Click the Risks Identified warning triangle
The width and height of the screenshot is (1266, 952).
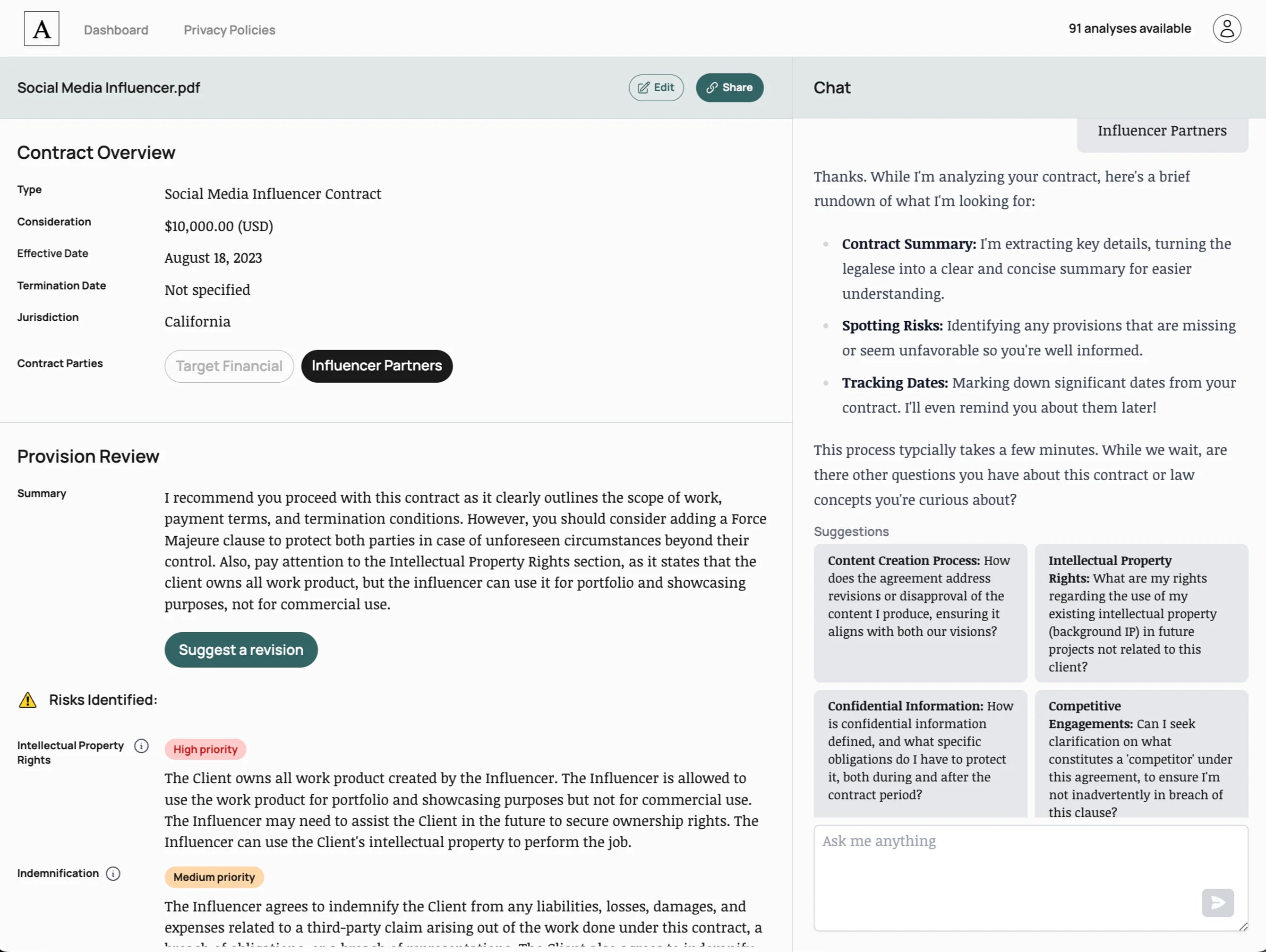click(x=27, y=700)
